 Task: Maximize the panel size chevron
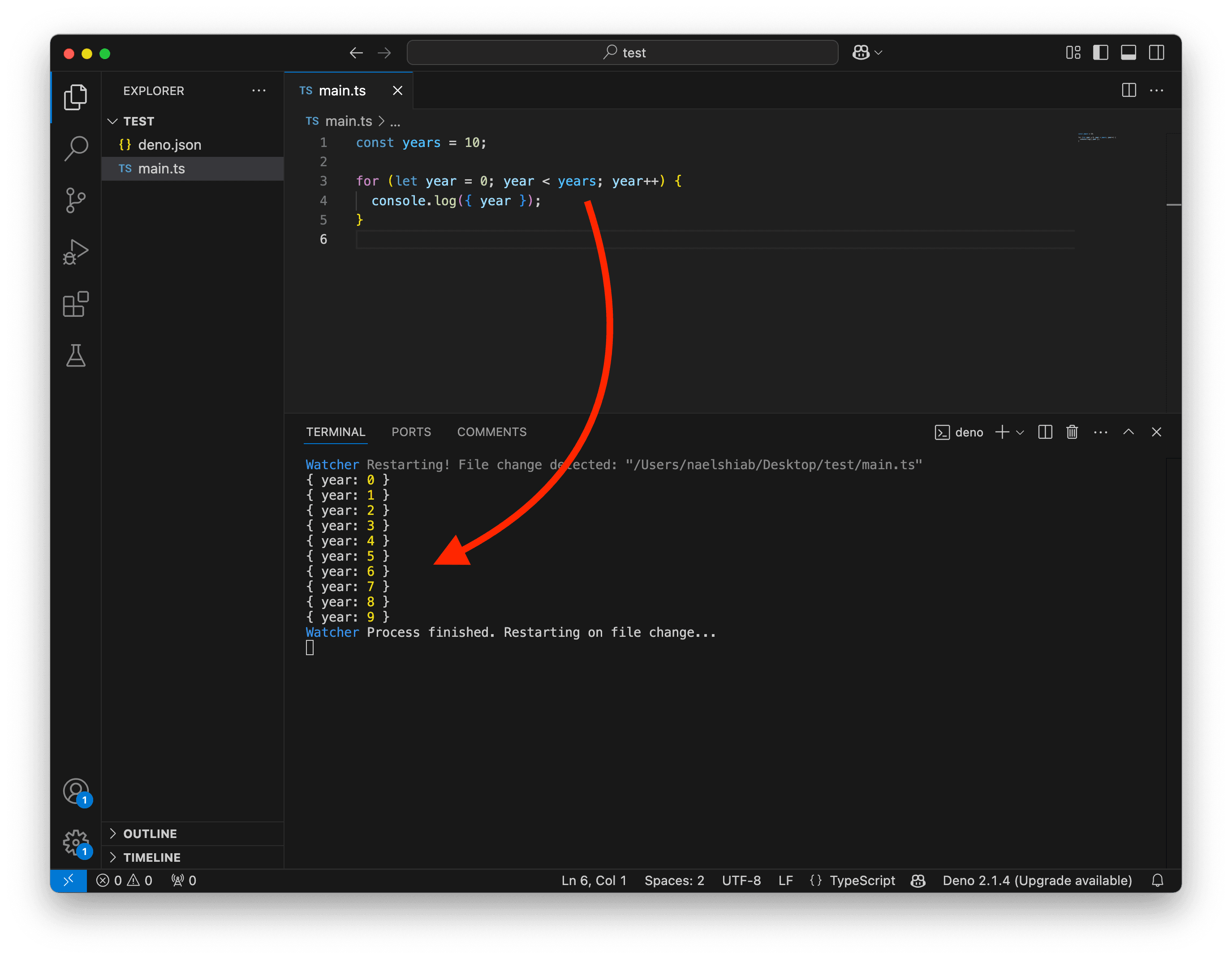(x=1128, y=432)
